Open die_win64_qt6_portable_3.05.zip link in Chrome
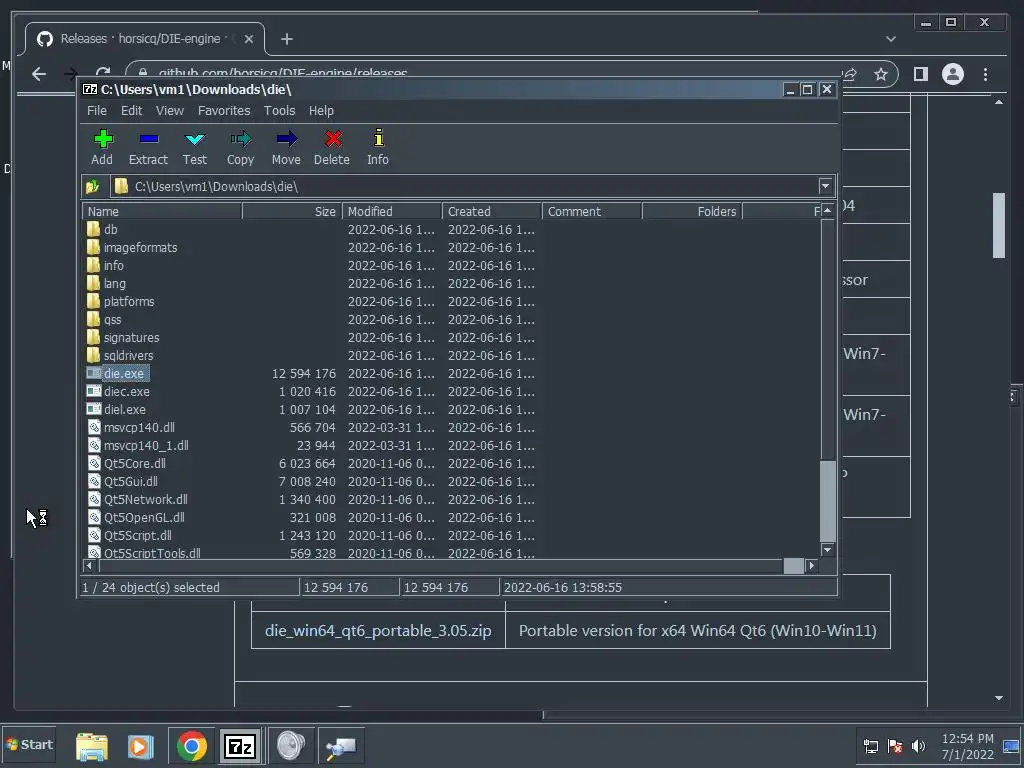1024x768 pixels. pos(378,631)
